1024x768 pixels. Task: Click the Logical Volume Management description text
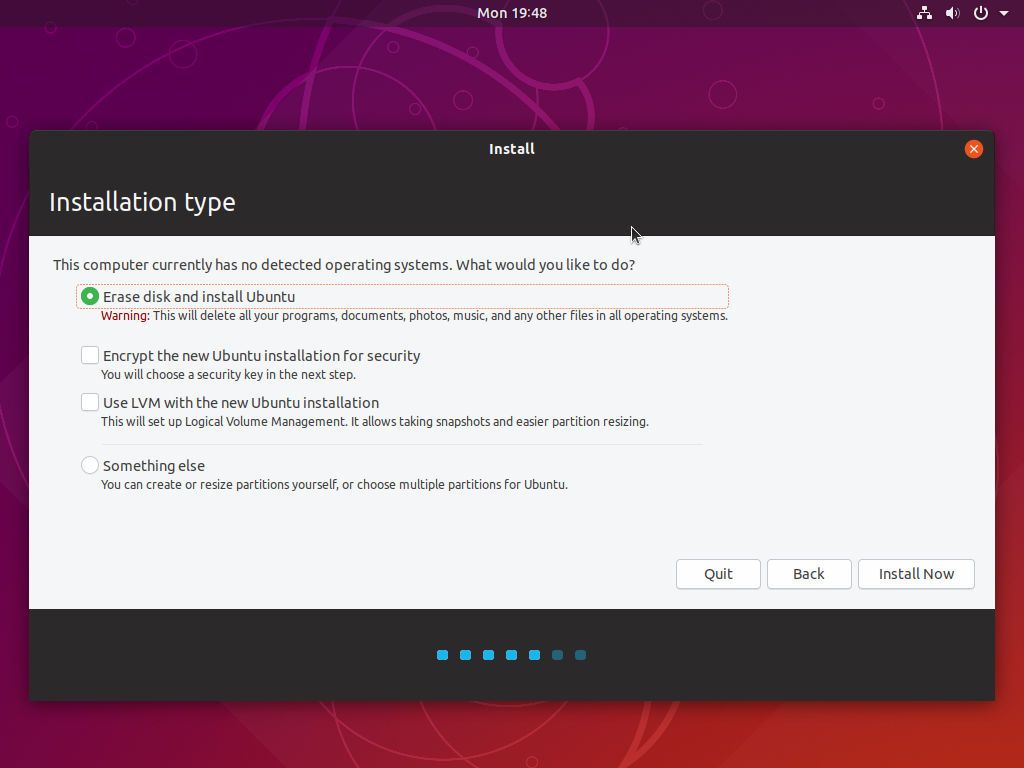(375, 422)
